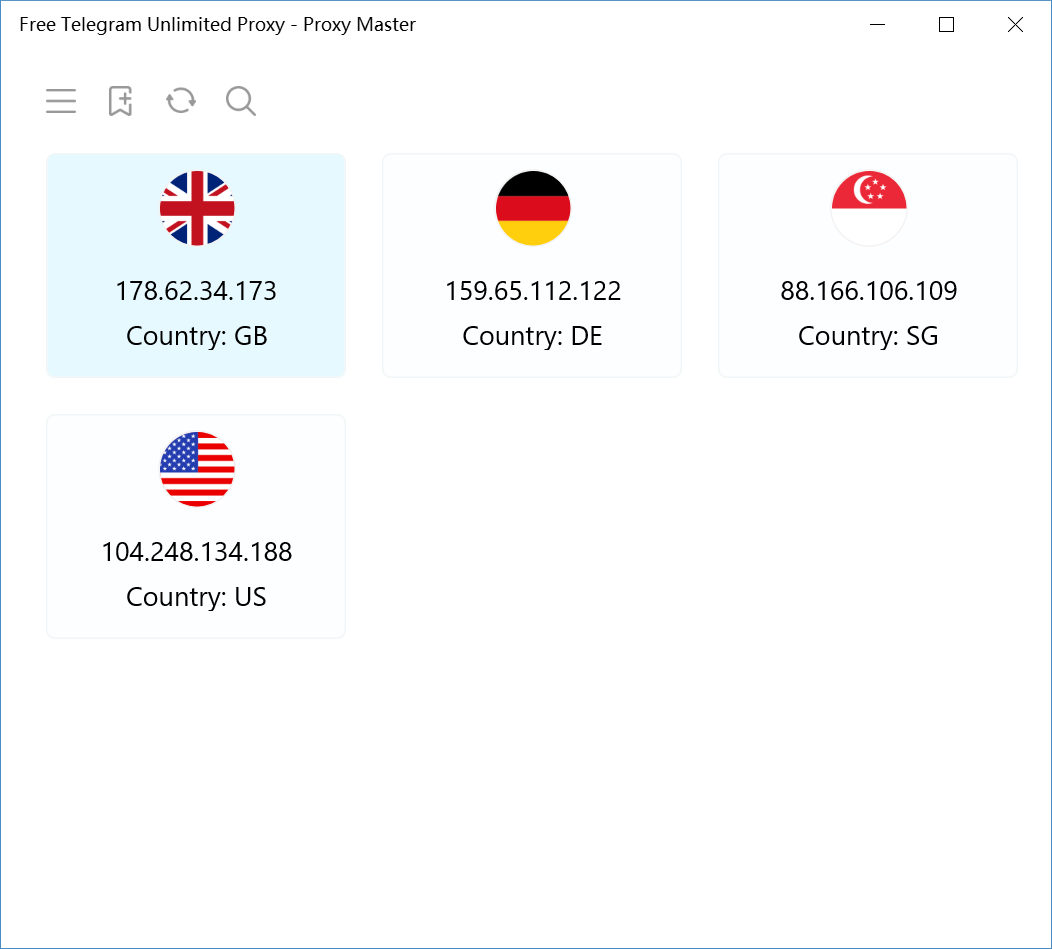Refresh the proxy list

point(181,101)
